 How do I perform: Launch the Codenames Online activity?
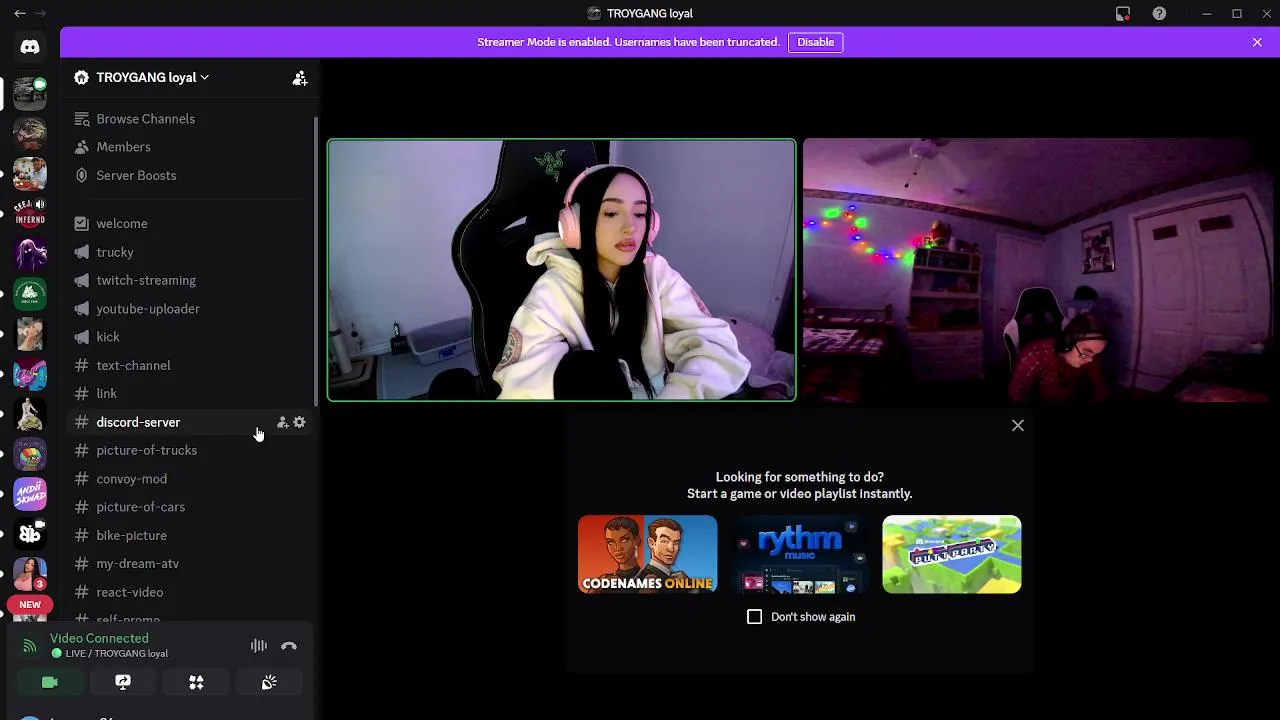coord(647,555)
